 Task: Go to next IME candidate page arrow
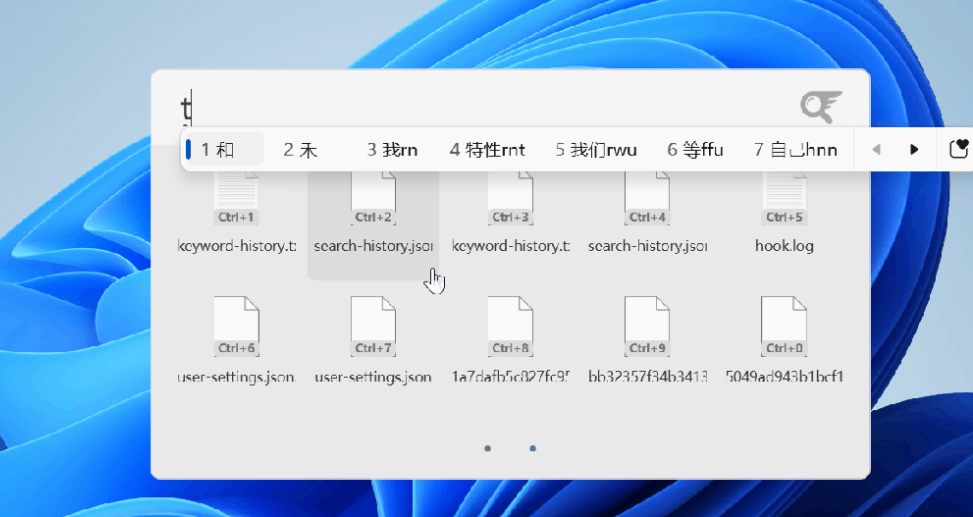point(914,150)
